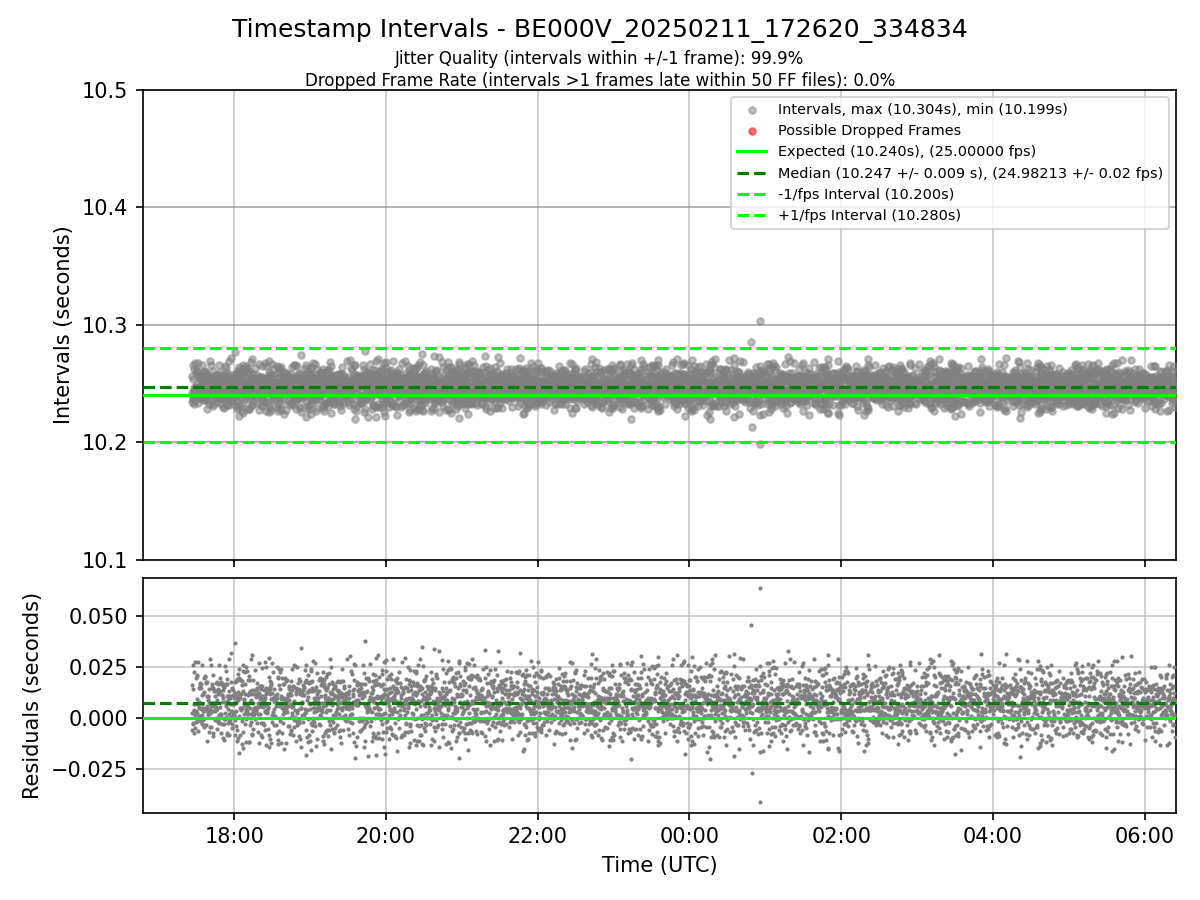This screenshot has height=900, width=1200.
Task: Click the 04:00 time tick label
Action: pos(993,836)
